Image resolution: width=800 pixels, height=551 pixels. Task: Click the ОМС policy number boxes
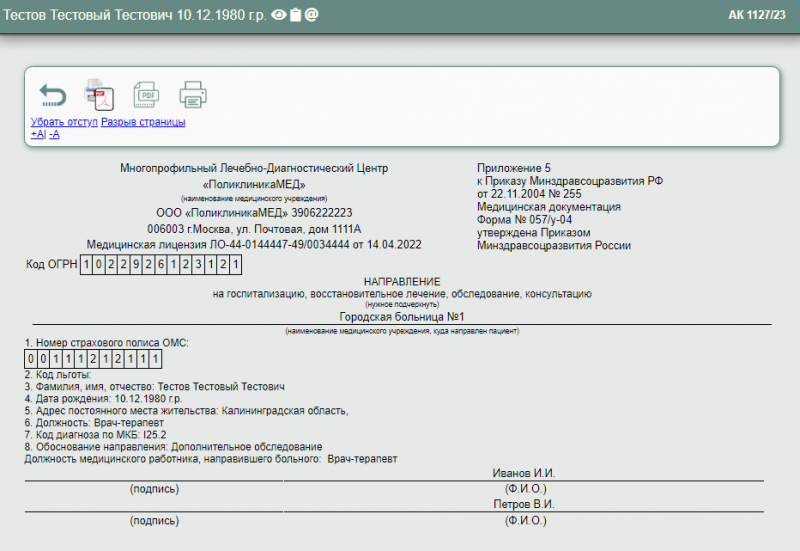click(93, 359)
